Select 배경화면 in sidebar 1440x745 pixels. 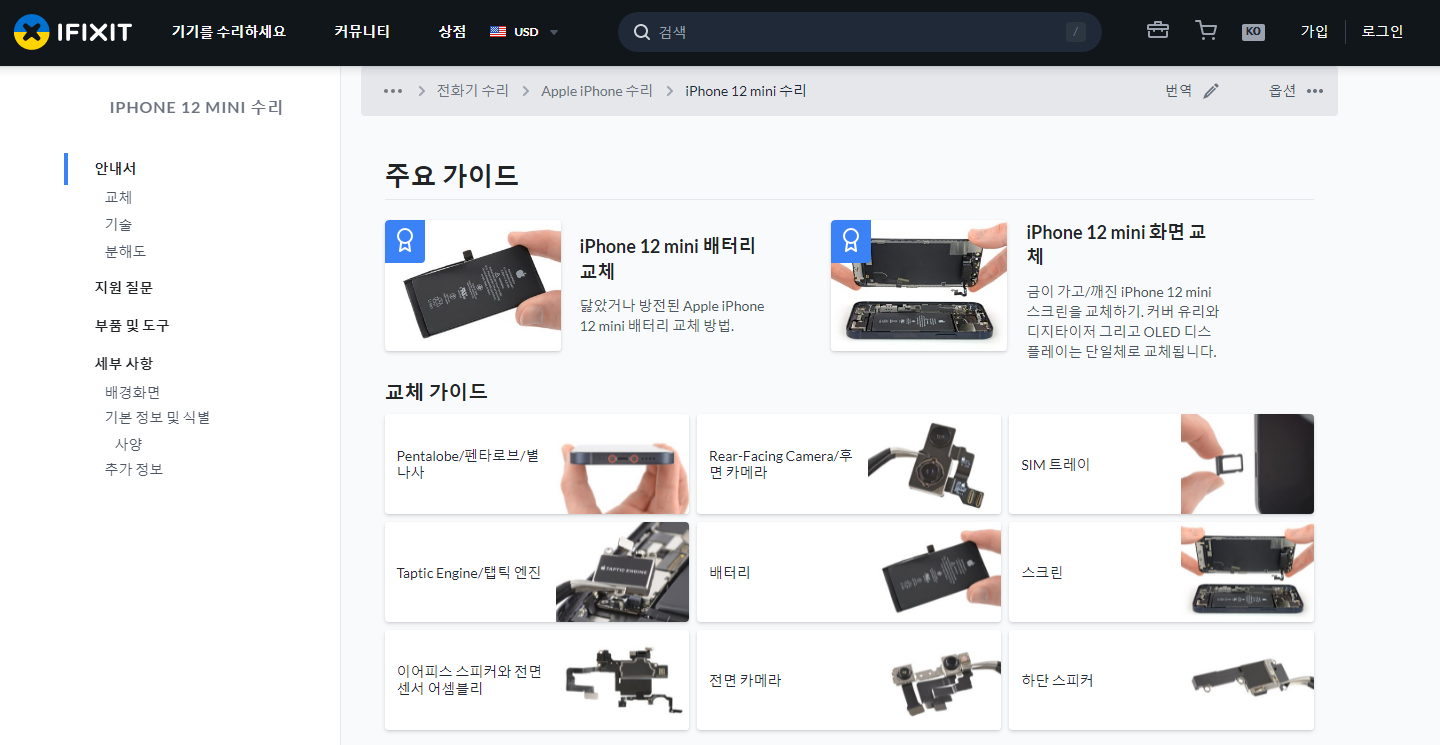(x=133, y=393)
